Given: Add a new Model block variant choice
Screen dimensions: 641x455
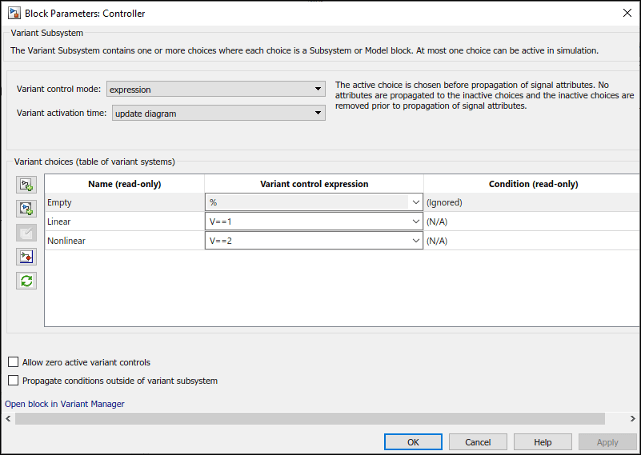Looking at the screenshot, I should pyautogui.click(x=27, y=209).
